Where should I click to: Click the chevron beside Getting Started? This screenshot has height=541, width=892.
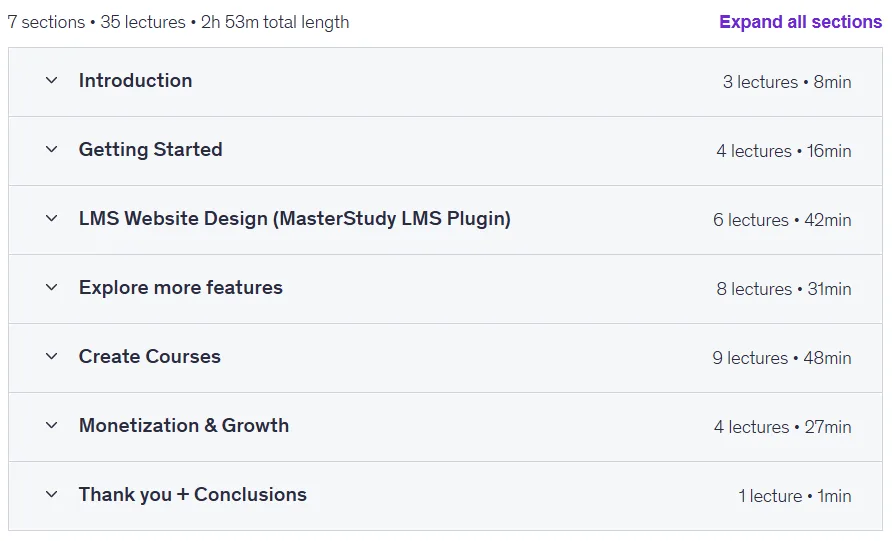51,150
